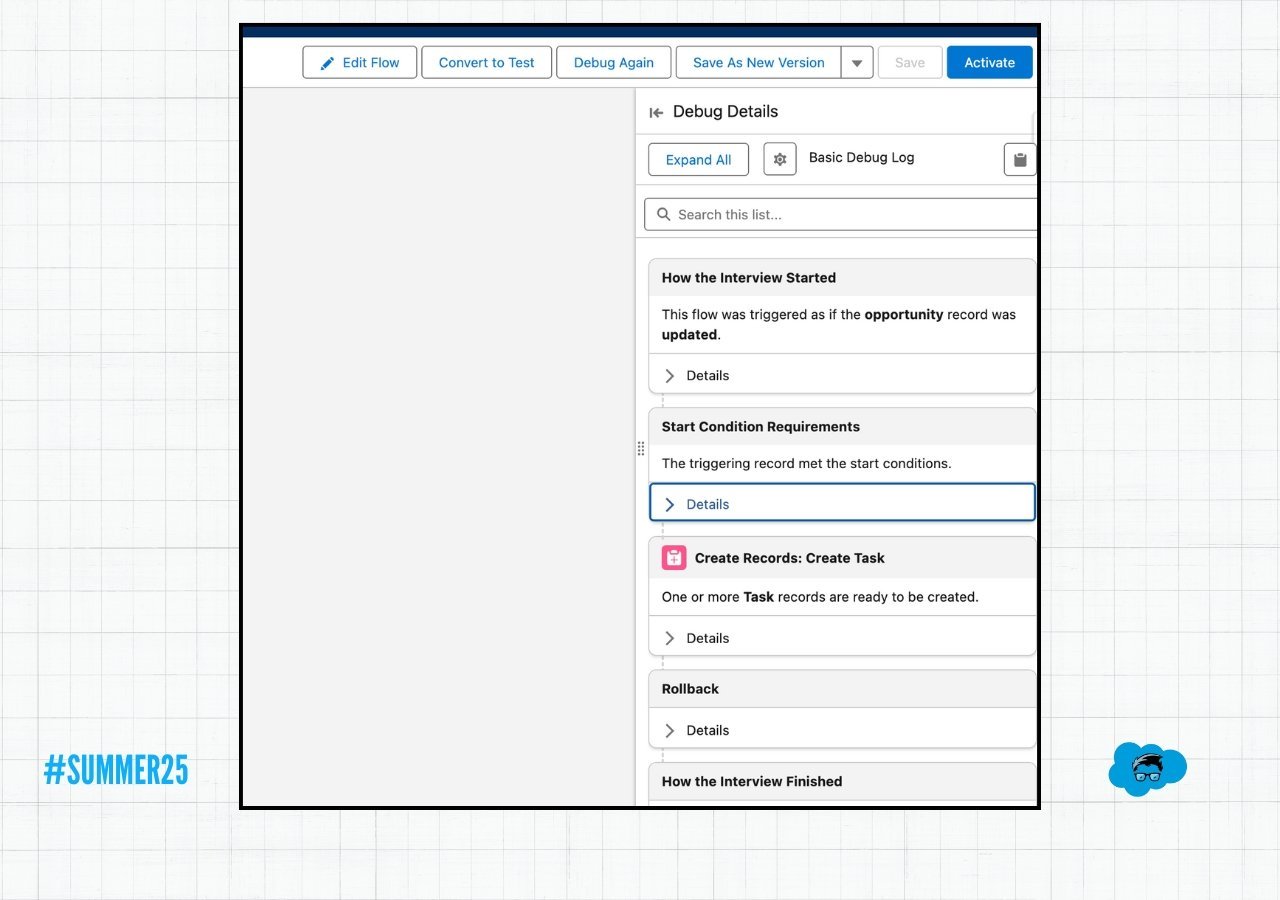Viewport: 1280px width, 900px height.
Task: Click the Debug Again button
Action: pos(613,62)
